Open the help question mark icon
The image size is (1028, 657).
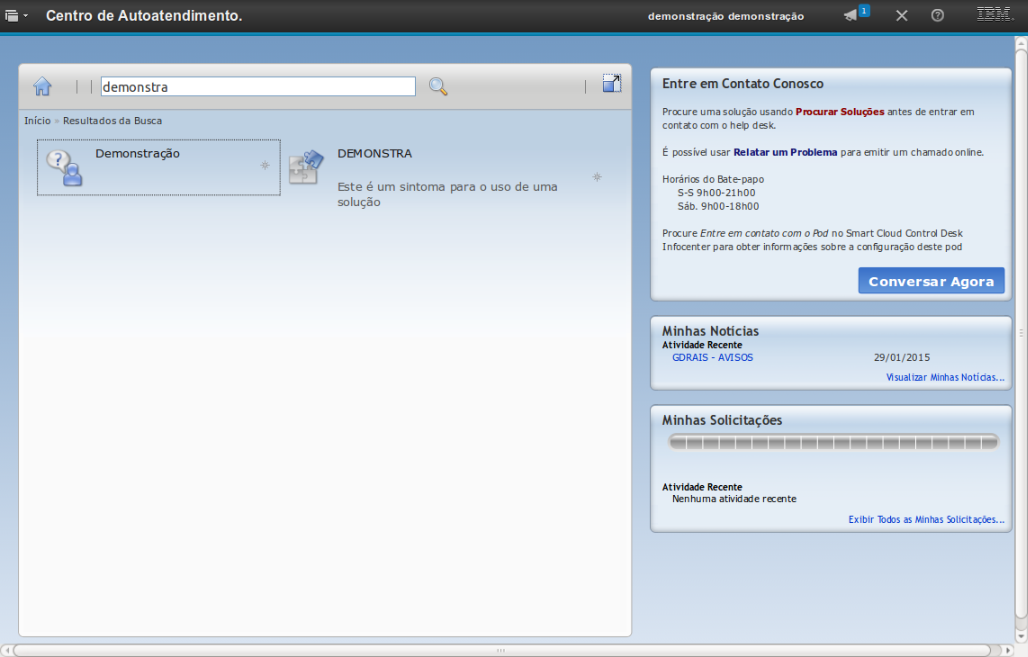pos(937,16)
